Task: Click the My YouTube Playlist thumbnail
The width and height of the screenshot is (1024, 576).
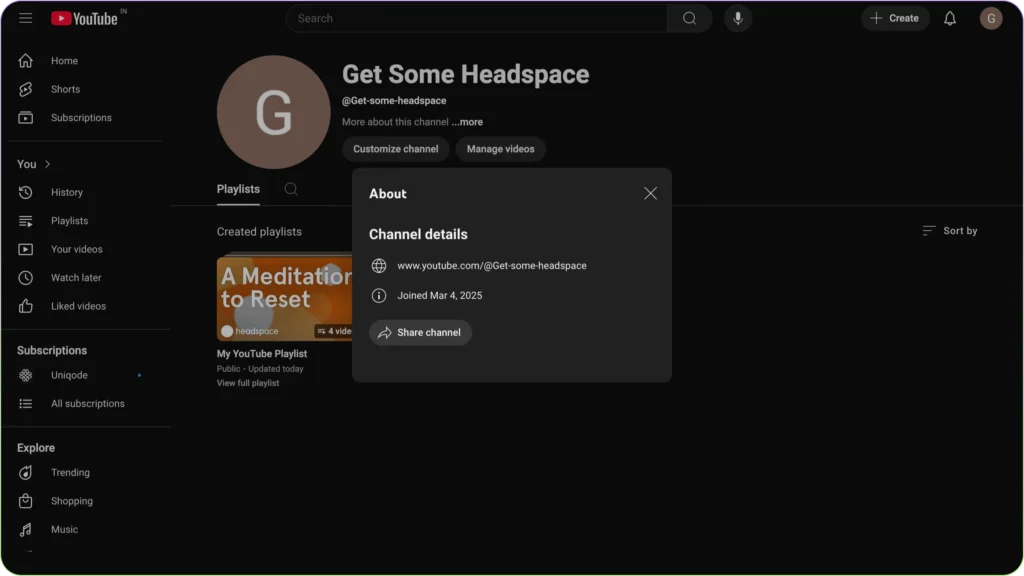Action: click(x=283, y=297)
